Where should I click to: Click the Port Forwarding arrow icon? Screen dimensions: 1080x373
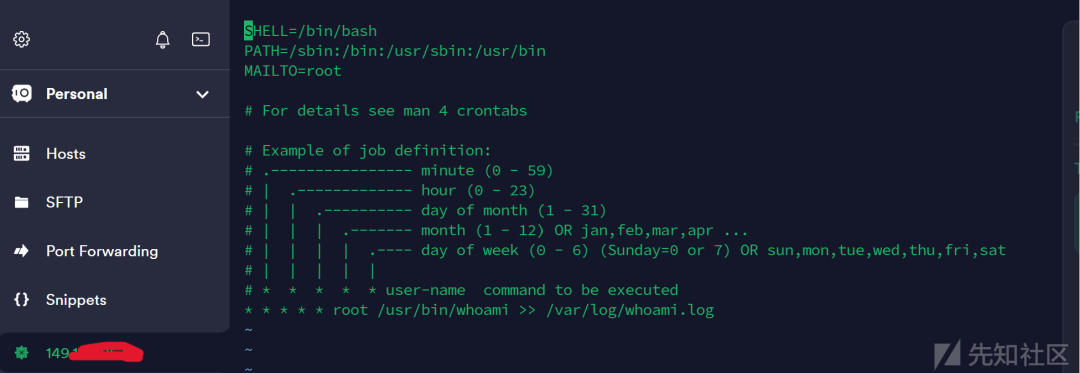(x=21, y=251)
